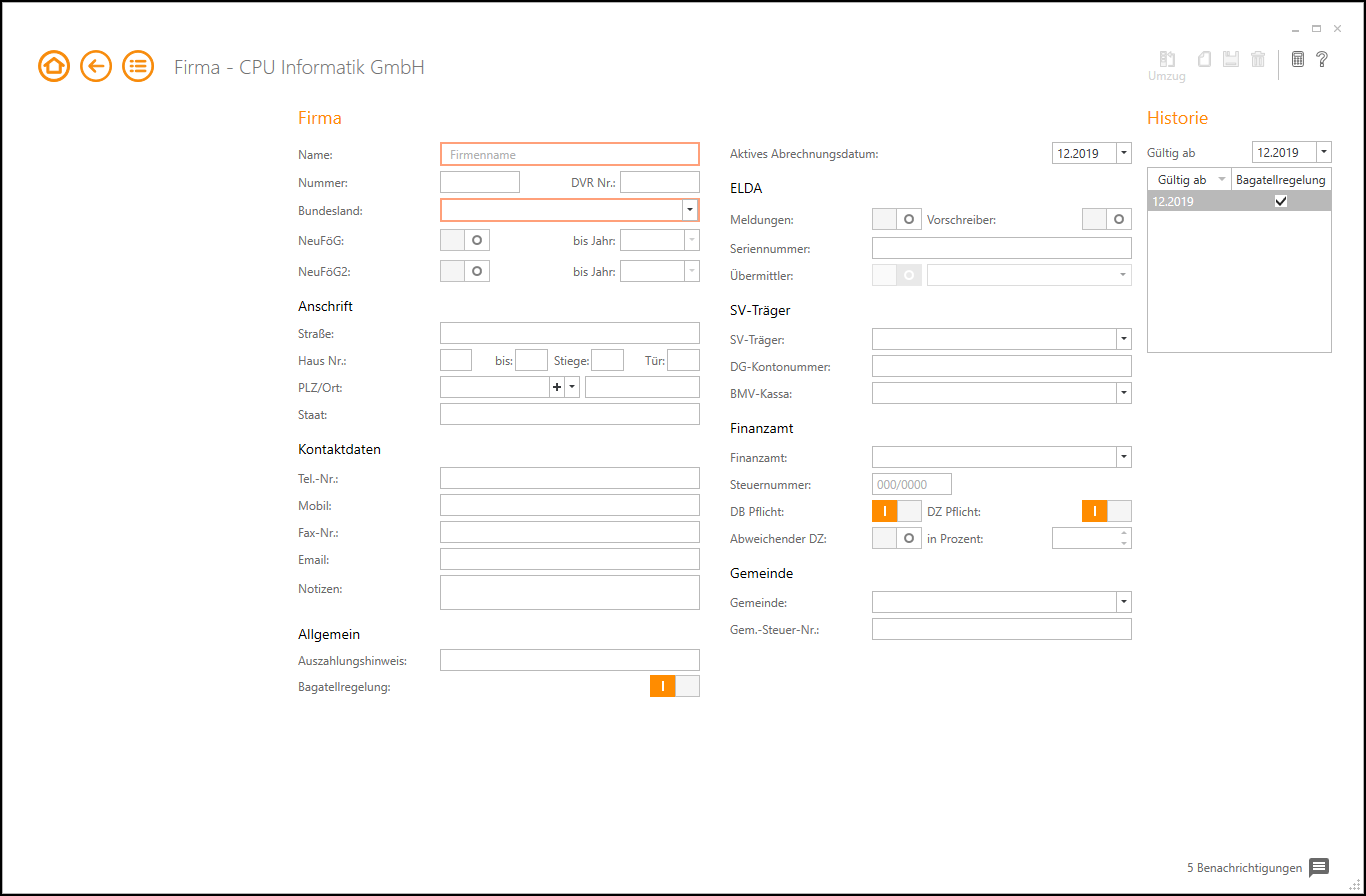The image size is (1366, 896).
Task: Toggle the NeuFöG switch
Action: point(465,240)
